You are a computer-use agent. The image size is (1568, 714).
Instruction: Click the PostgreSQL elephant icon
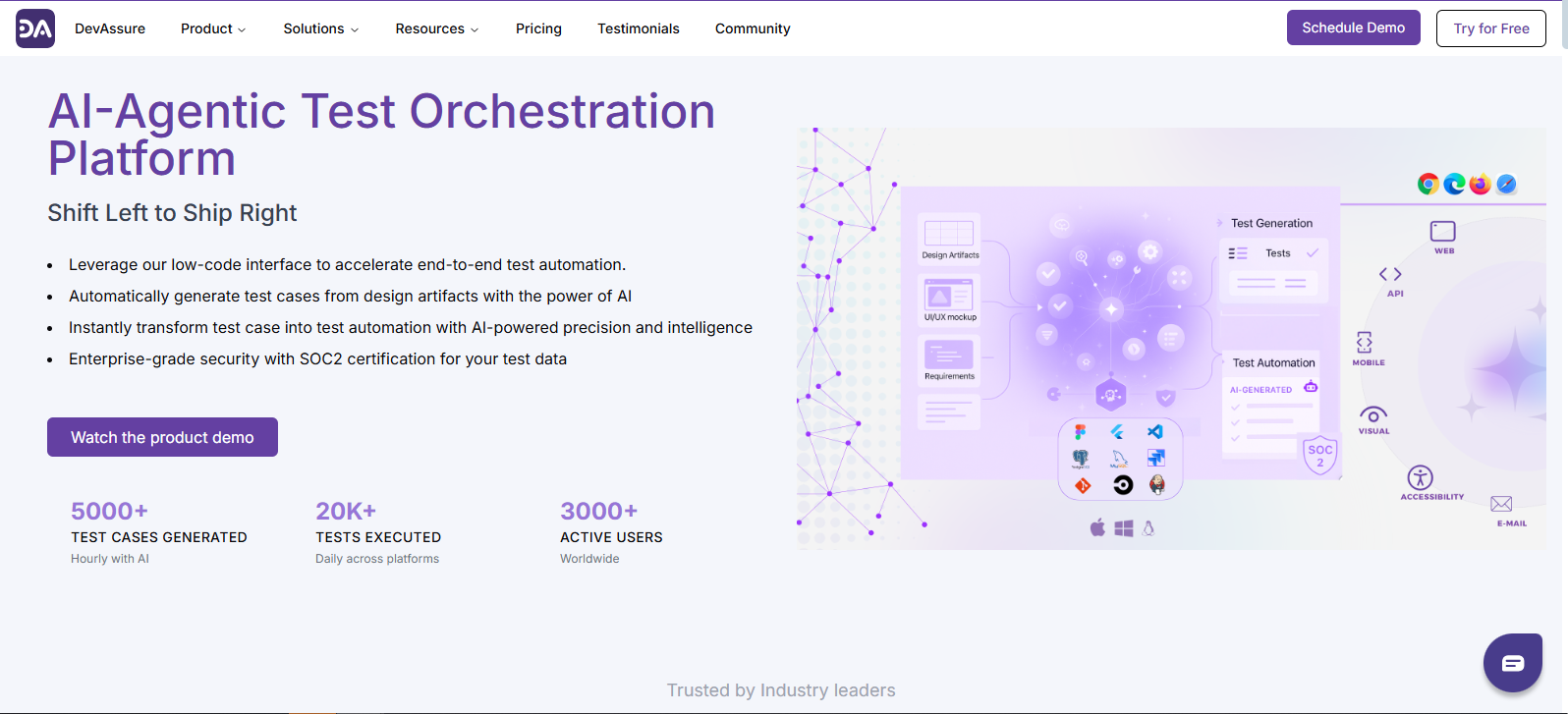[1081, 459]
